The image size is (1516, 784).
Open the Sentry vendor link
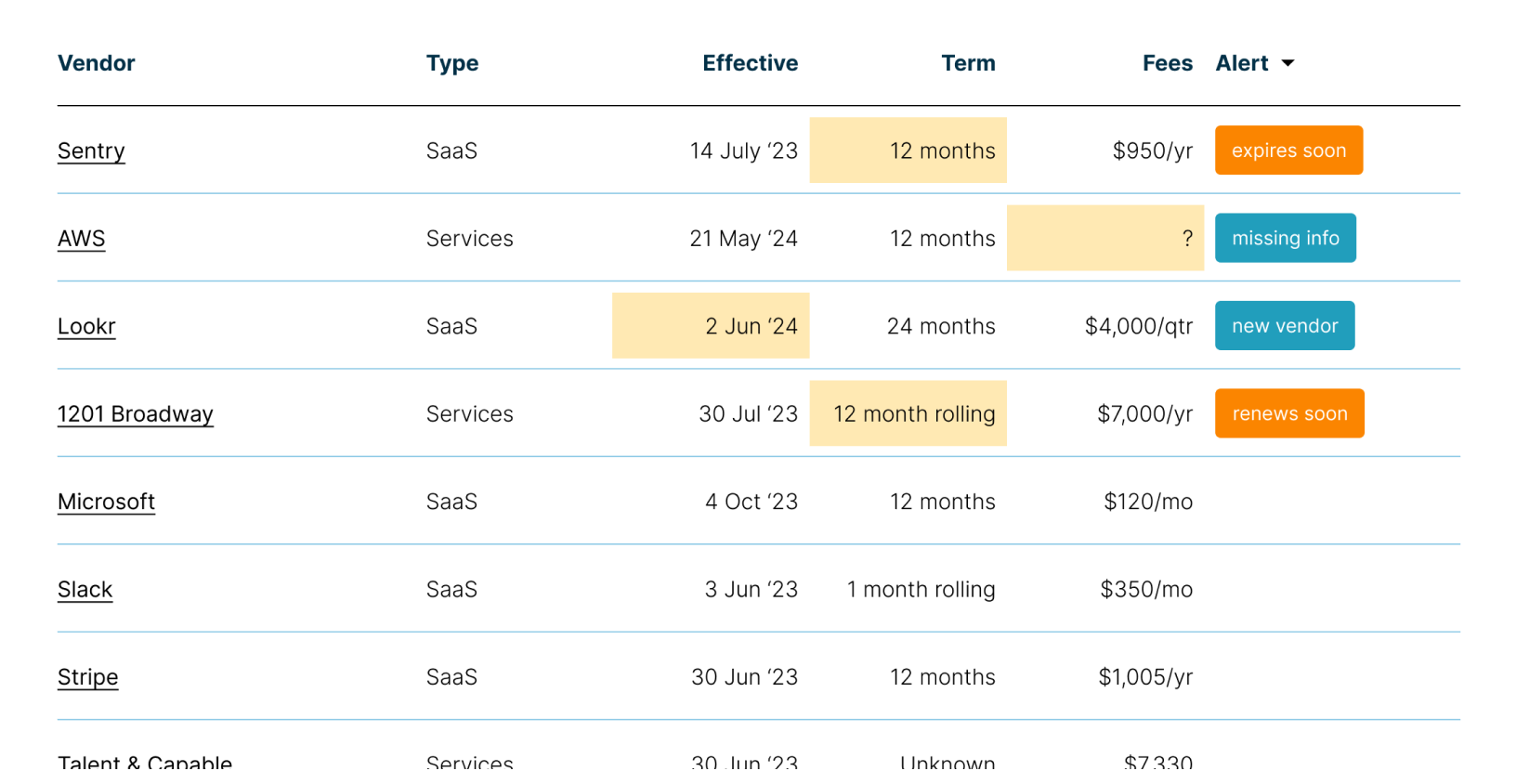[x=91, y=150]
